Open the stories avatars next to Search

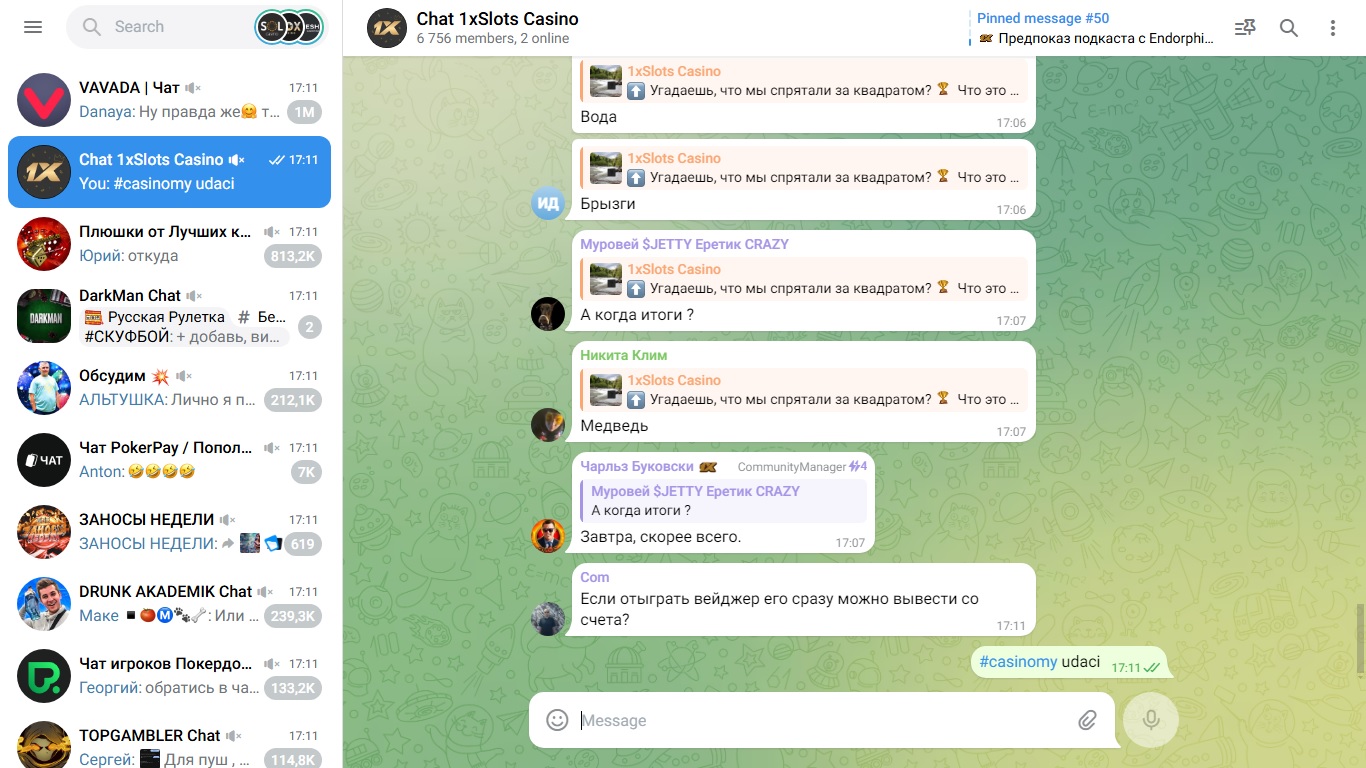pos(289,27)
